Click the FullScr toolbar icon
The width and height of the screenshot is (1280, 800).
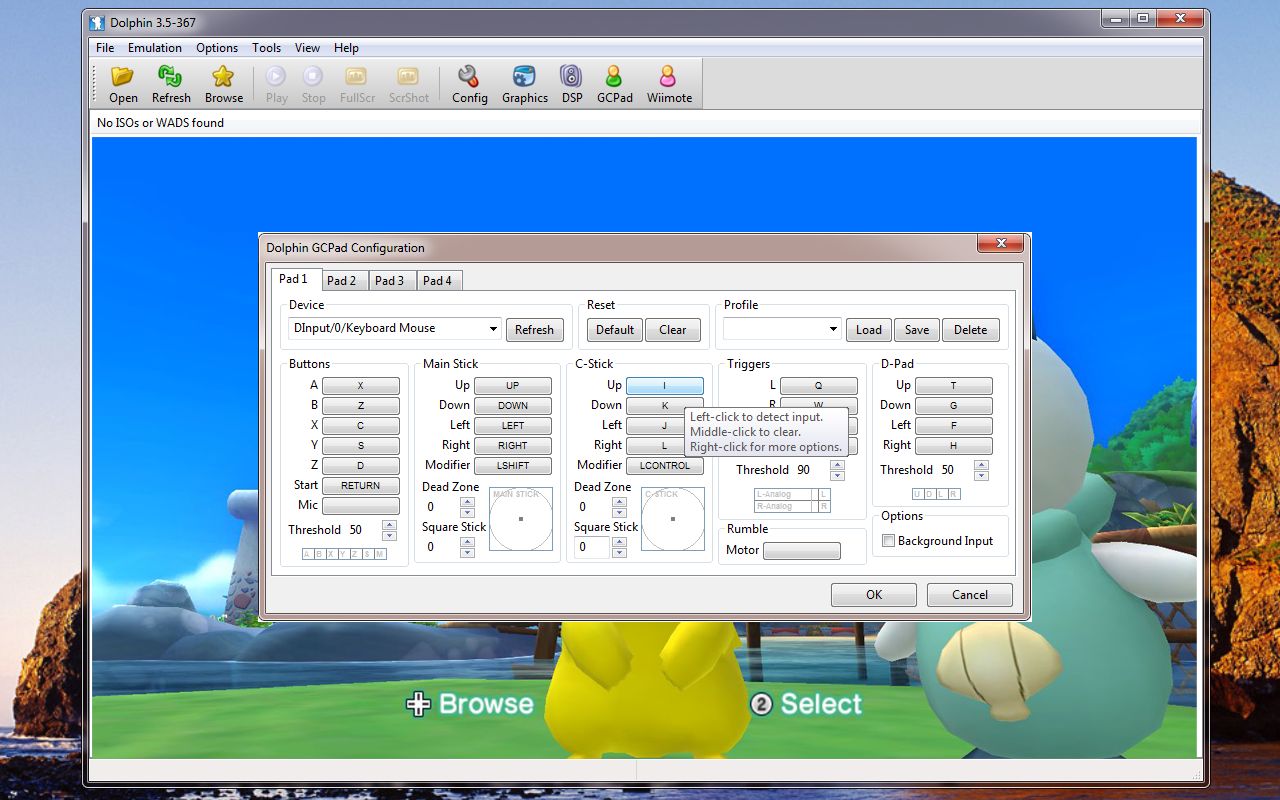click(357, 84)
